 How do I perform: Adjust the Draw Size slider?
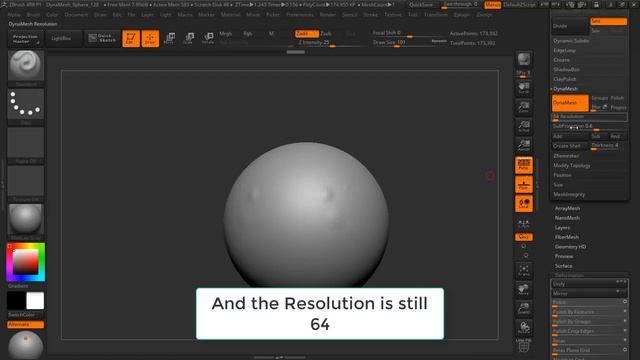(409, 42)
